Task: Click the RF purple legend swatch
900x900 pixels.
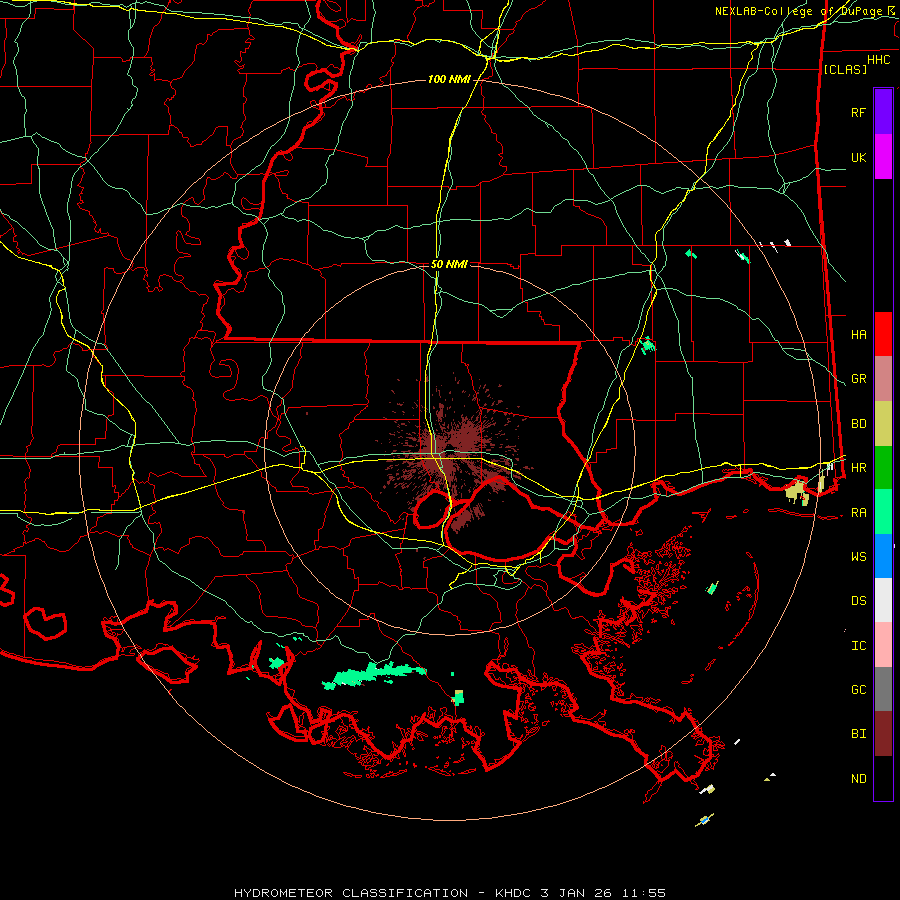Action: 883,111
